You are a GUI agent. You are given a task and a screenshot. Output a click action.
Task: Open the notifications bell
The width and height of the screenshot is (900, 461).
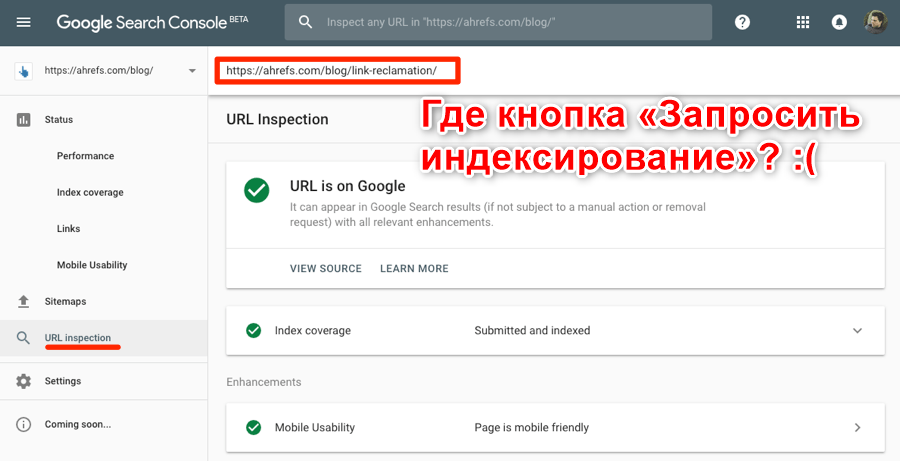pyautogui.click(x=839, y=22)
